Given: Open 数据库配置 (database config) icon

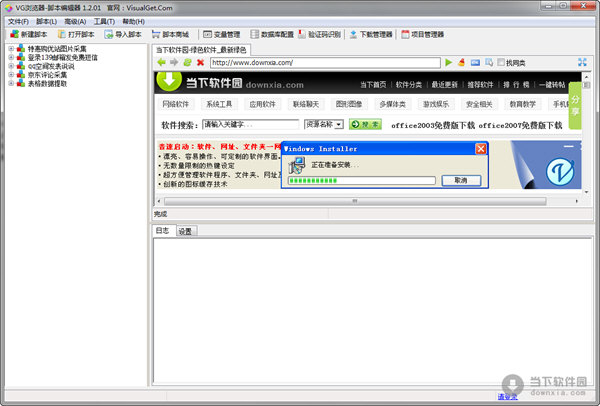Looking at the screenshot, I should 254,34.
